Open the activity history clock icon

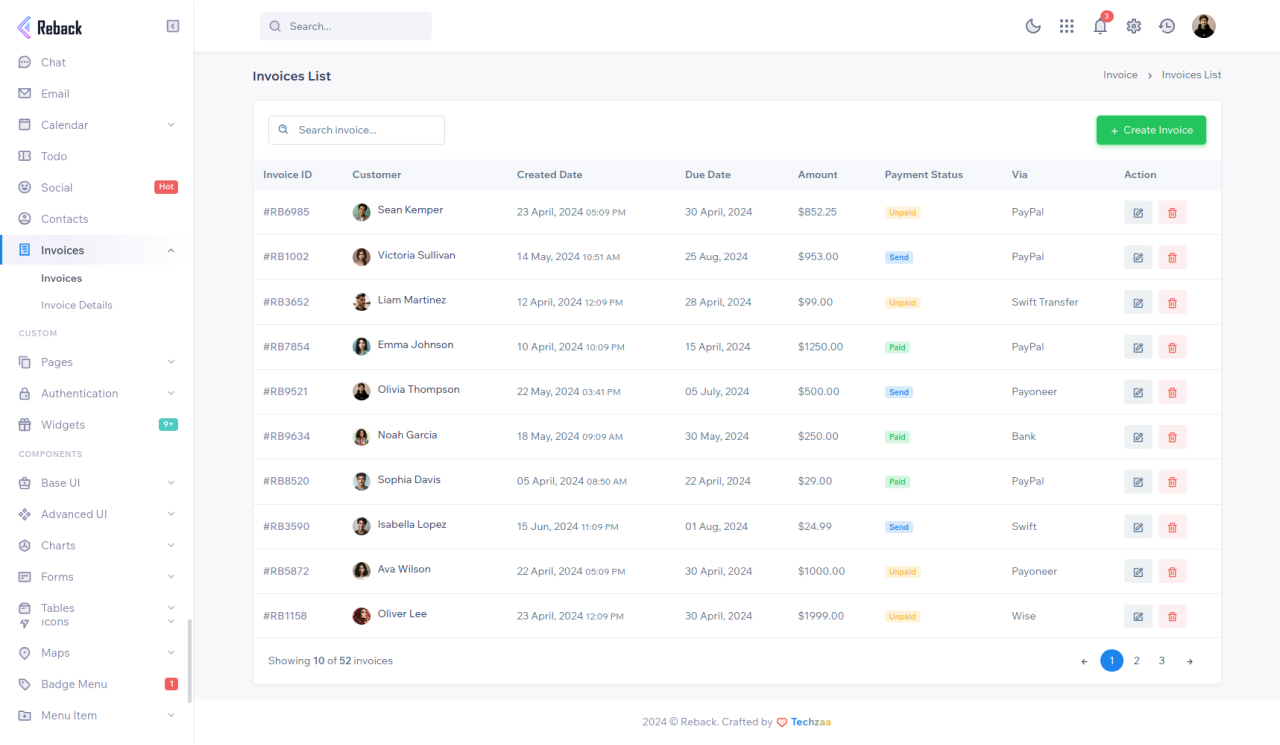(x=1167, y=26)
